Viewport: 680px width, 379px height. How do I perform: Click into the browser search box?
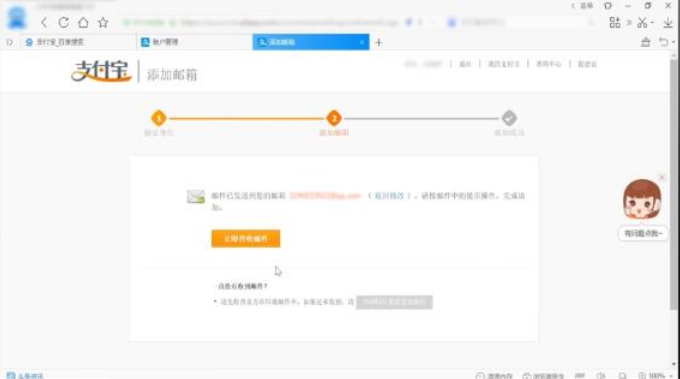coord(520,23)
